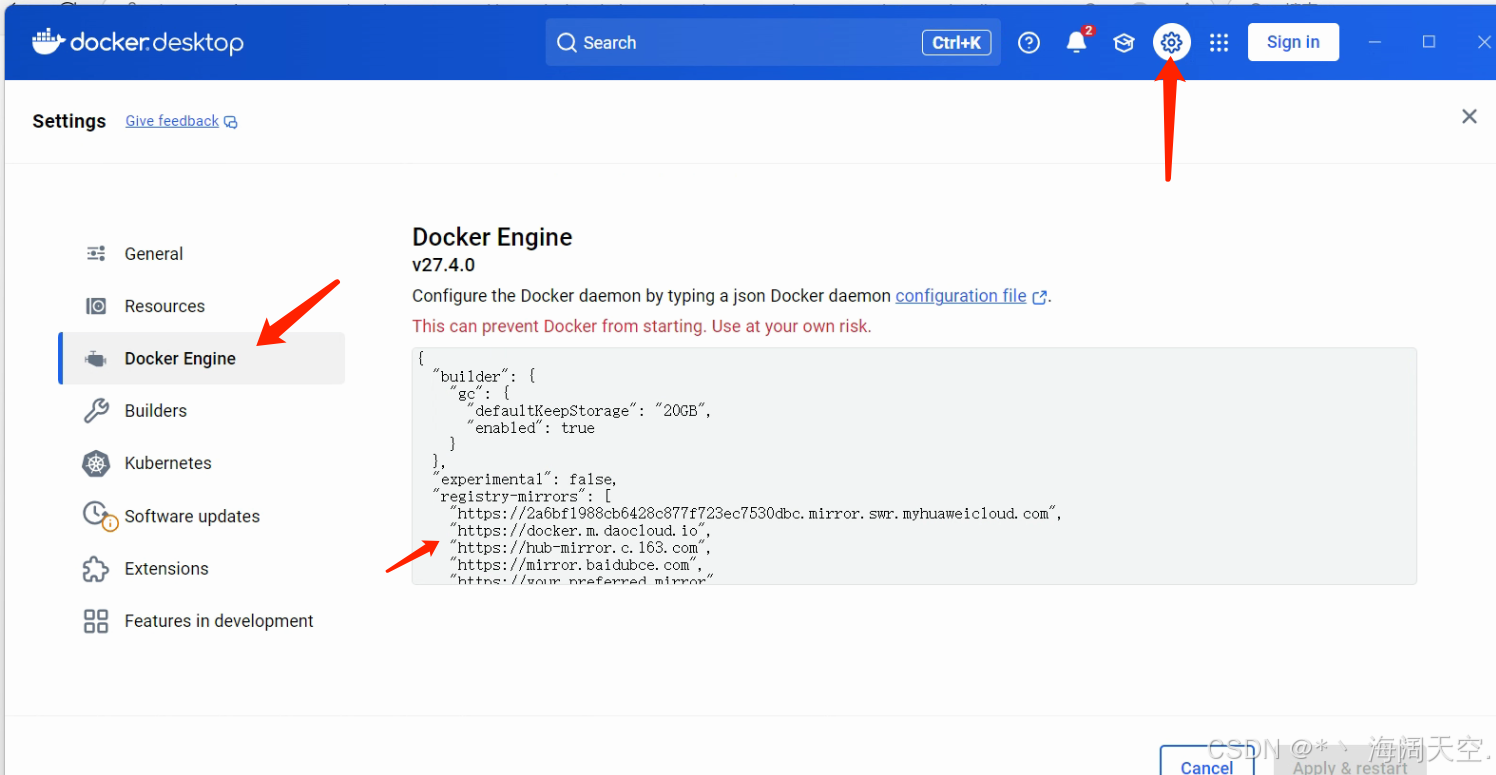Select the Docker Engine settings tab
Image resolution: width=1496 pixels, height=775 pixels.
pyautogui.click(x=202, y=358)
